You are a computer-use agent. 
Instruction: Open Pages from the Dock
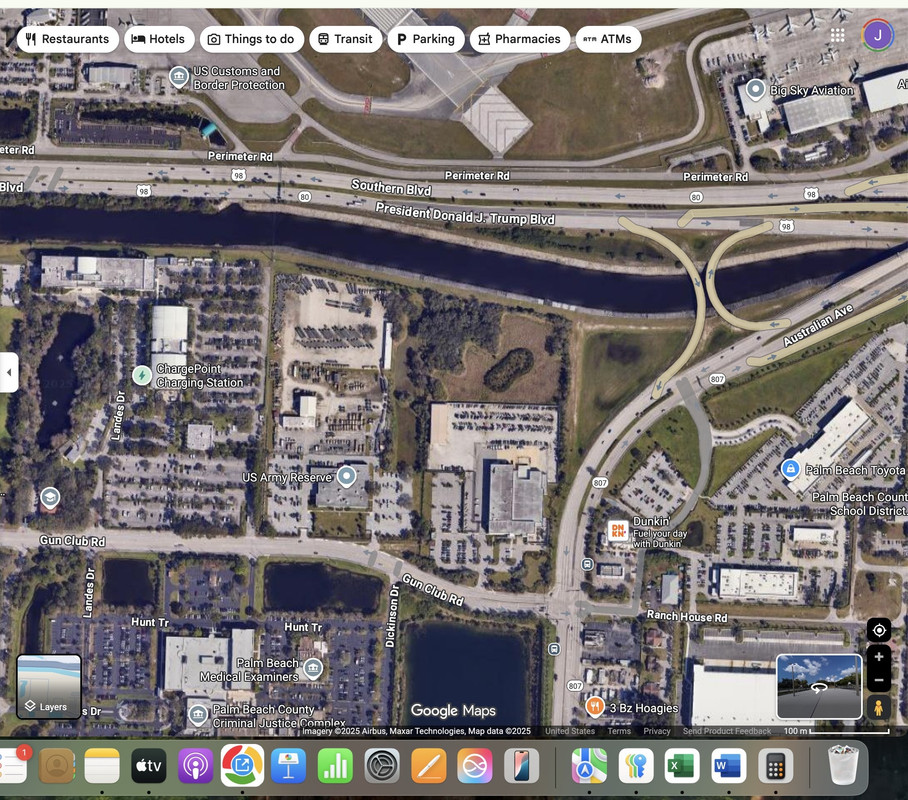tap(429, 766)
